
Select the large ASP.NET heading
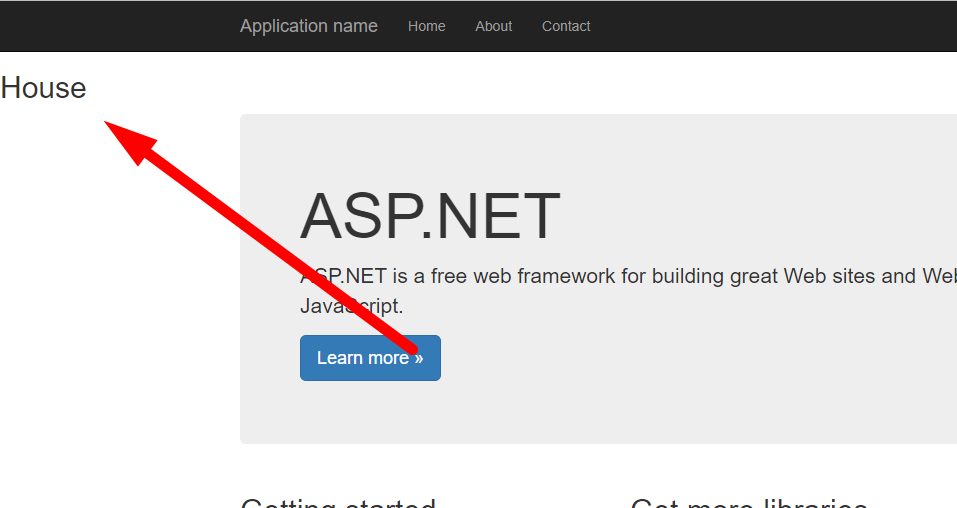430,216
